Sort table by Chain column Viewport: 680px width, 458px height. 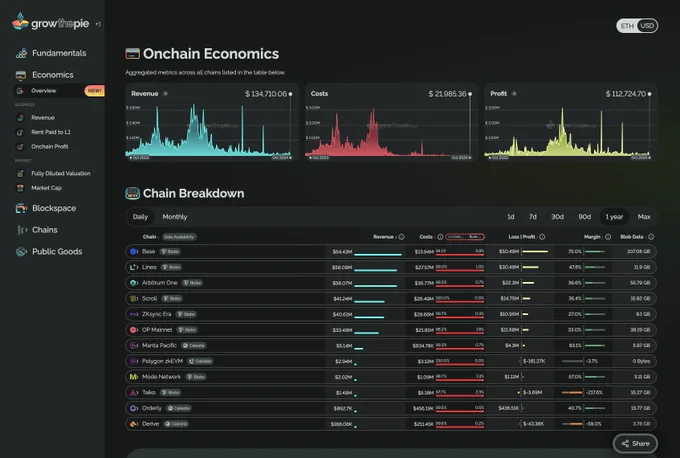[x=150, y=237]
